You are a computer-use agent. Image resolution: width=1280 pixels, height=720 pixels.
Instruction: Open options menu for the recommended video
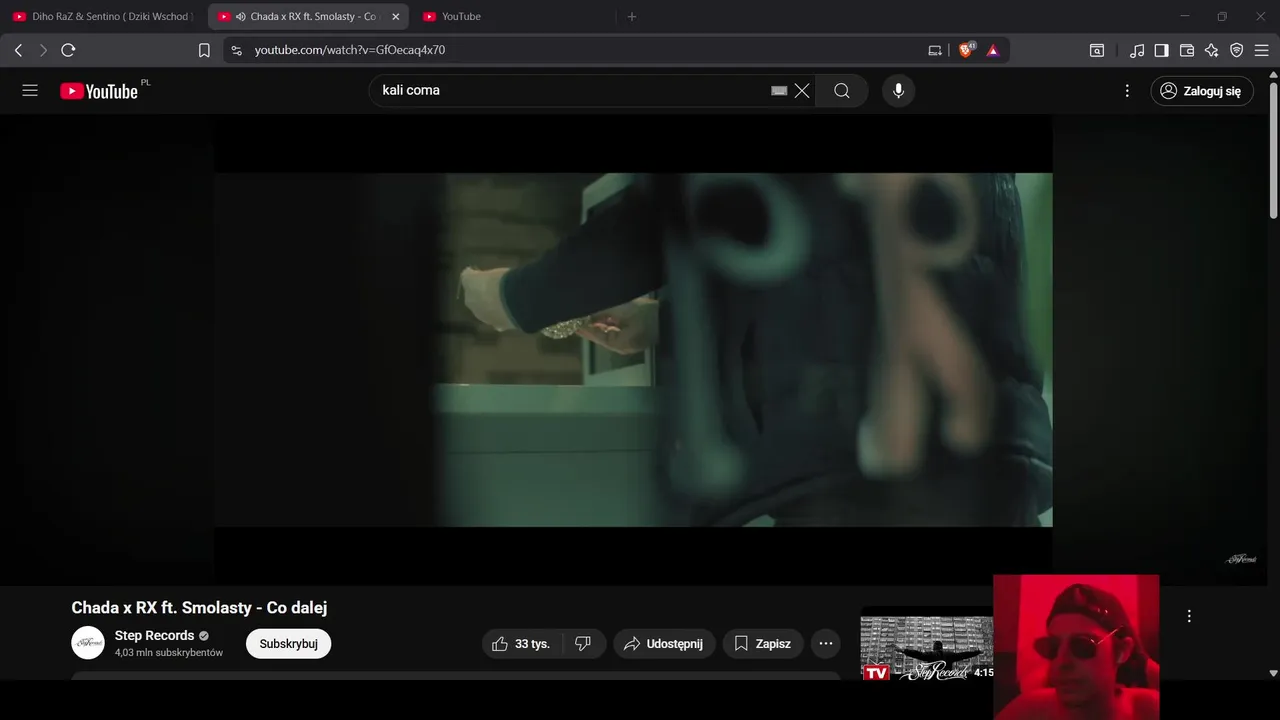point(1189,616)
